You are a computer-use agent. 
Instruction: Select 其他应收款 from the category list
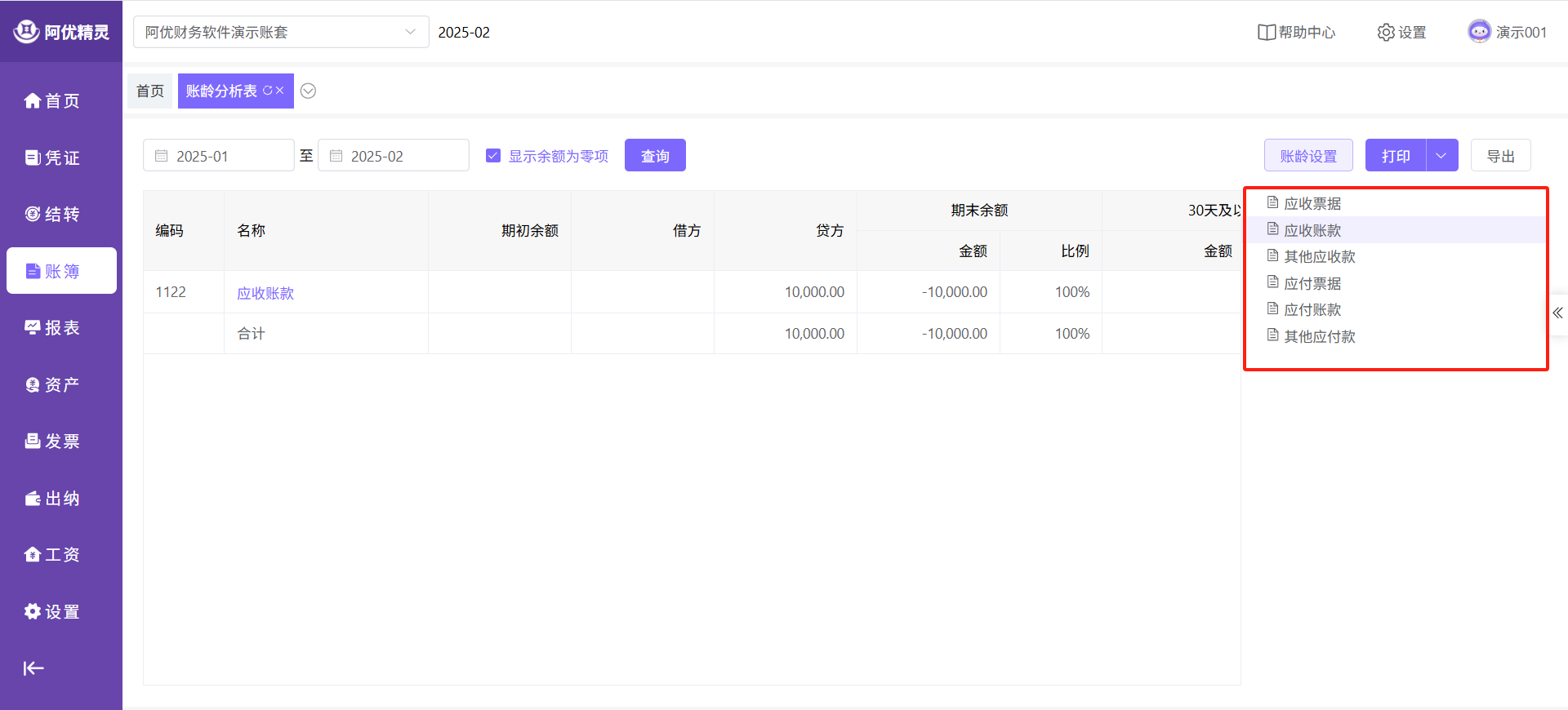(1319, 257)
